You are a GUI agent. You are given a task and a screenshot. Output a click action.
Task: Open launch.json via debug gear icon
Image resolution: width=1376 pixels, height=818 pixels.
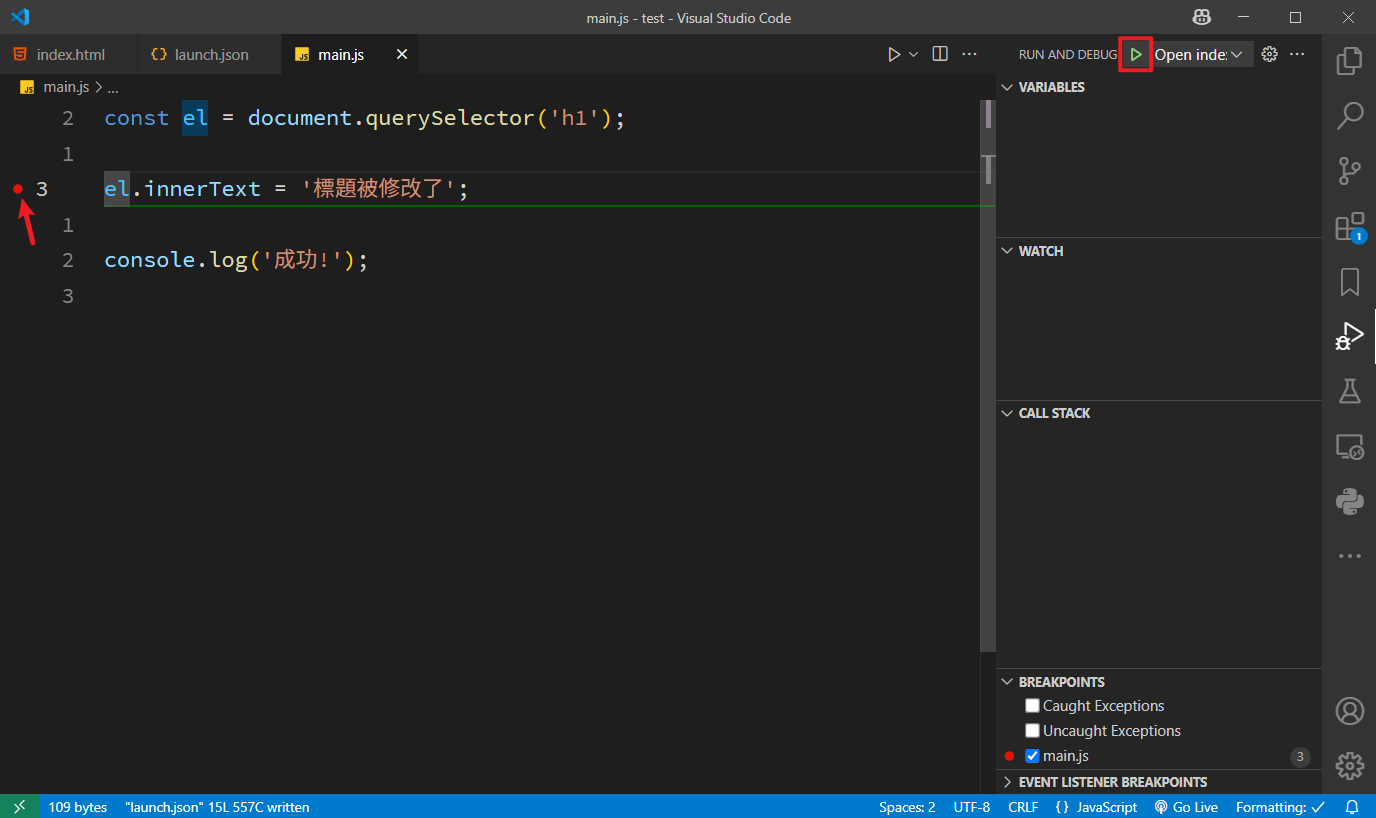point(1270,54)
